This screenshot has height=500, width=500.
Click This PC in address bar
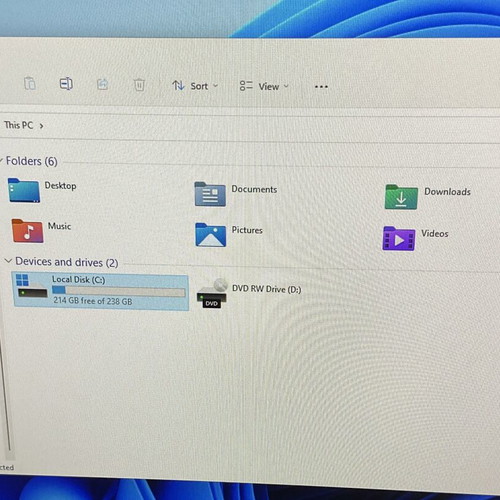click(x=18, y=125)
